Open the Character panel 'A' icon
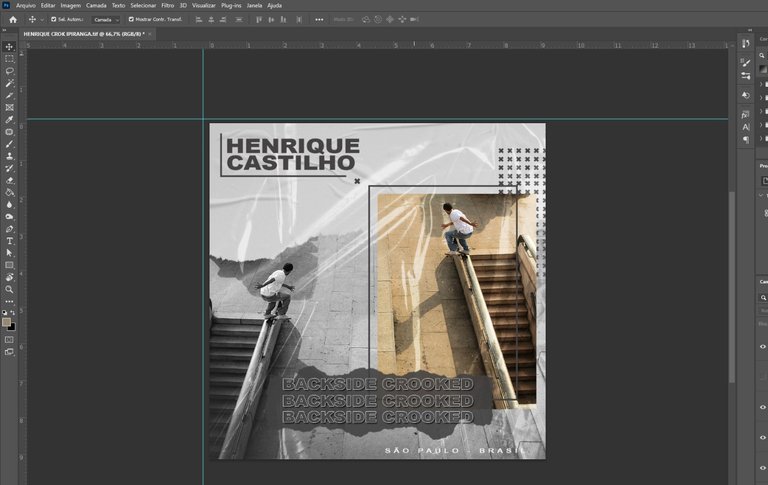The height and width of the screenshot is (485, 768). tap(745, 127)
